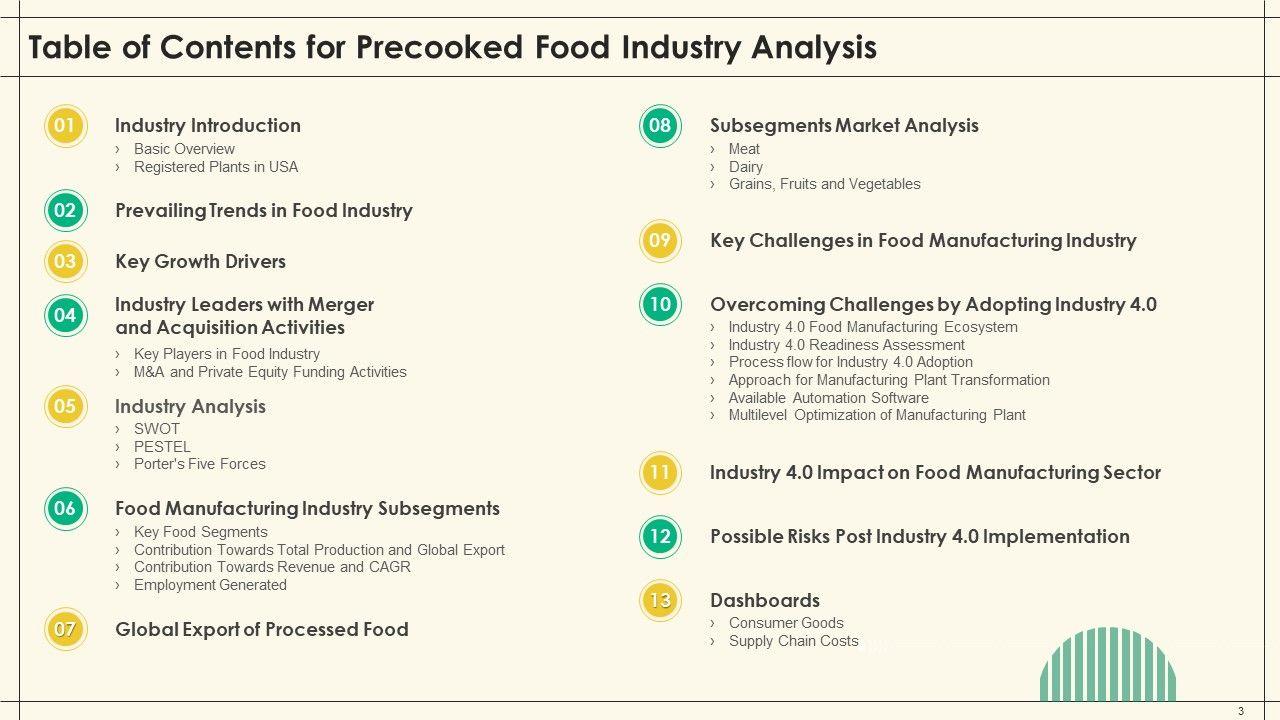Viewport: 1280px width, 720px height.
Task: Click the yellow 01 number badge
Action: point(65,126)
